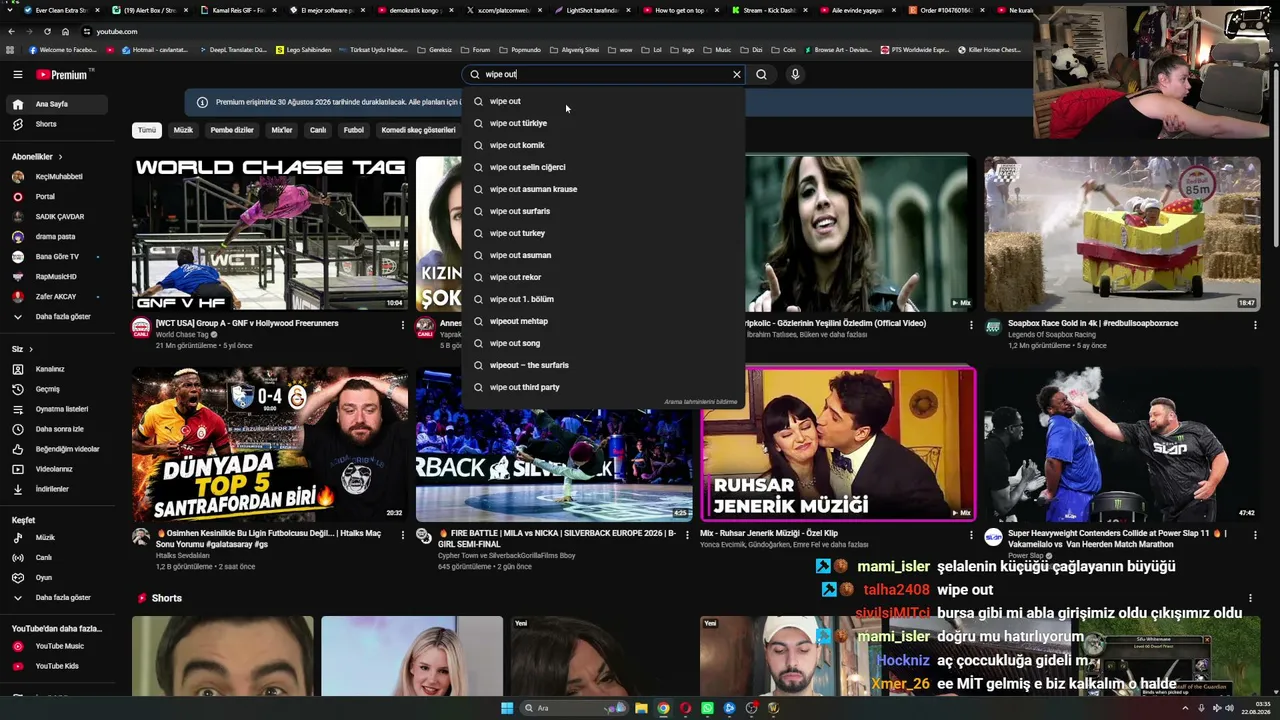Click the magnifier search button beside the search box

761,74
